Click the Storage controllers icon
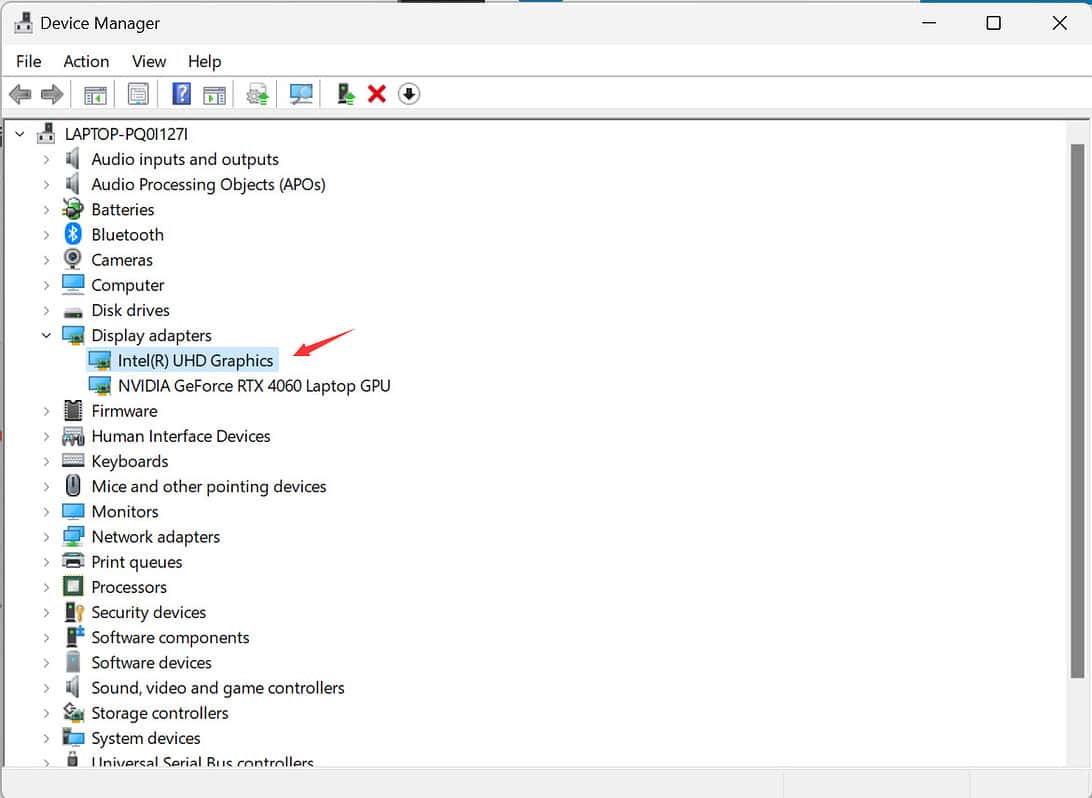1092x798 pixels. click(x=72, y=712)
